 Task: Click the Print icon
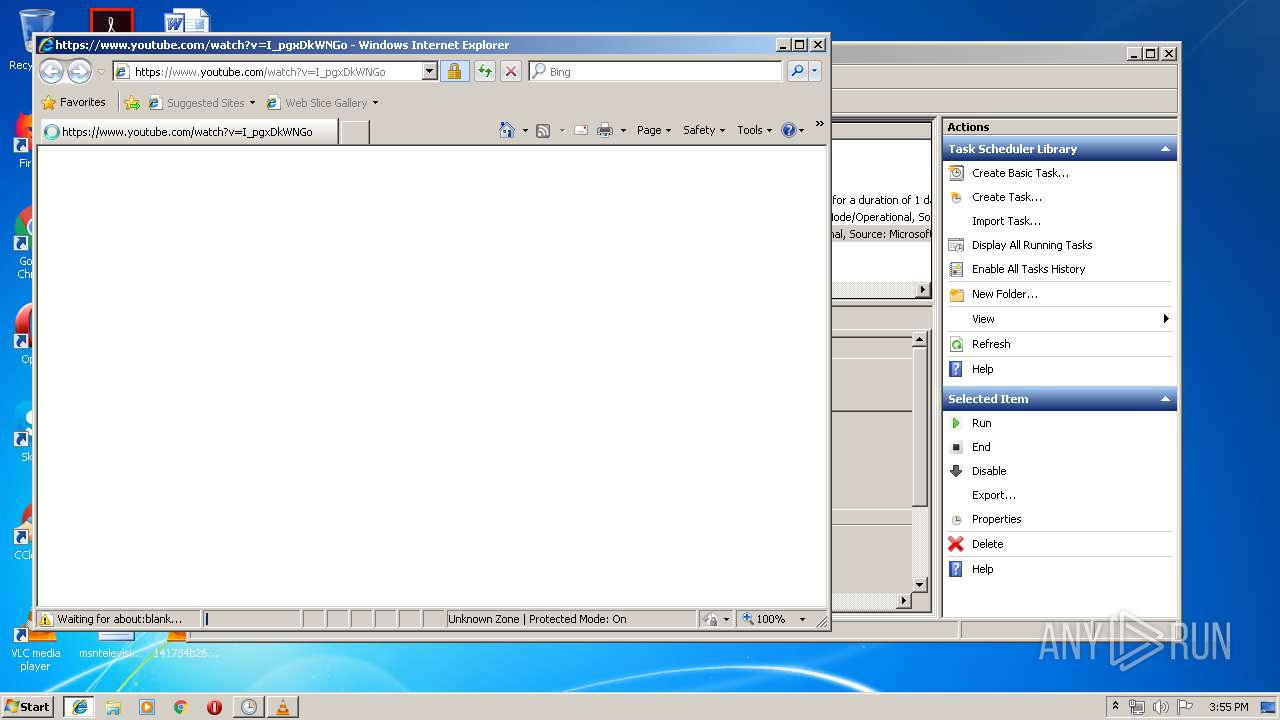(605, 130)
